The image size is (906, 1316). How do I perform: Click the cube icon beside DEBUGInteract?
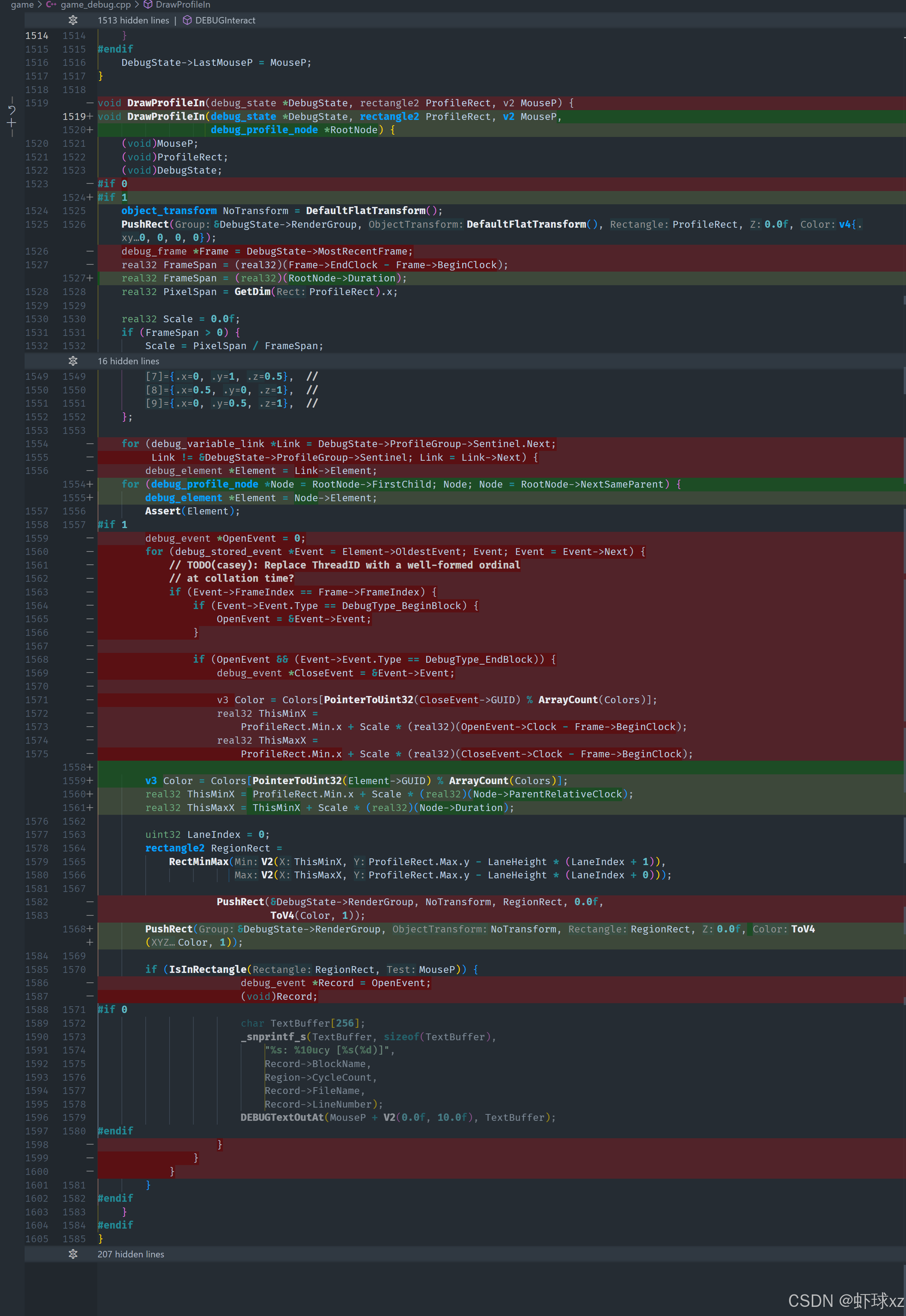click(187, 20)
